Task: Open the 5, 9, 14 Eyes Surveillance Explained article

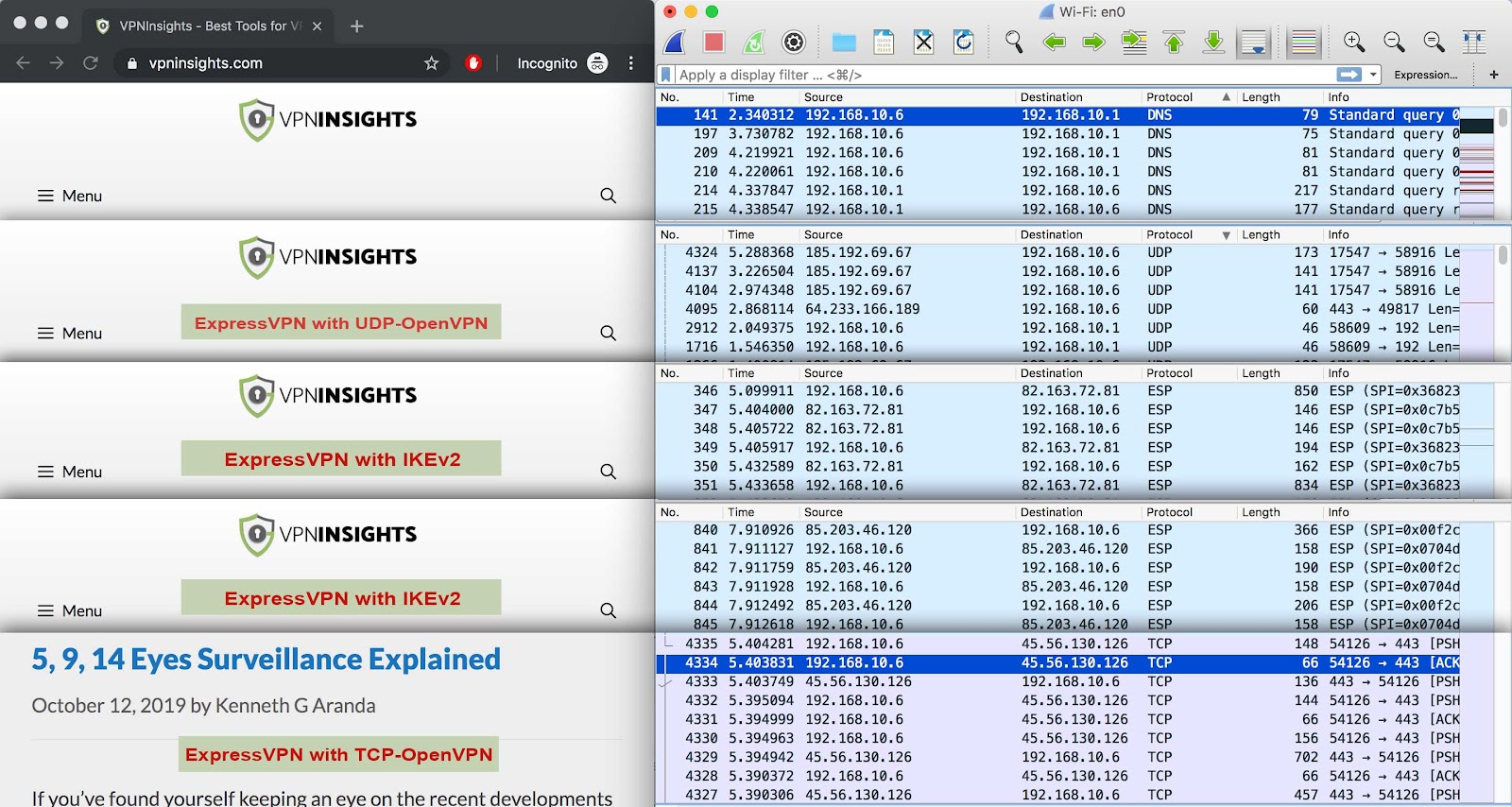Action: 266,660
